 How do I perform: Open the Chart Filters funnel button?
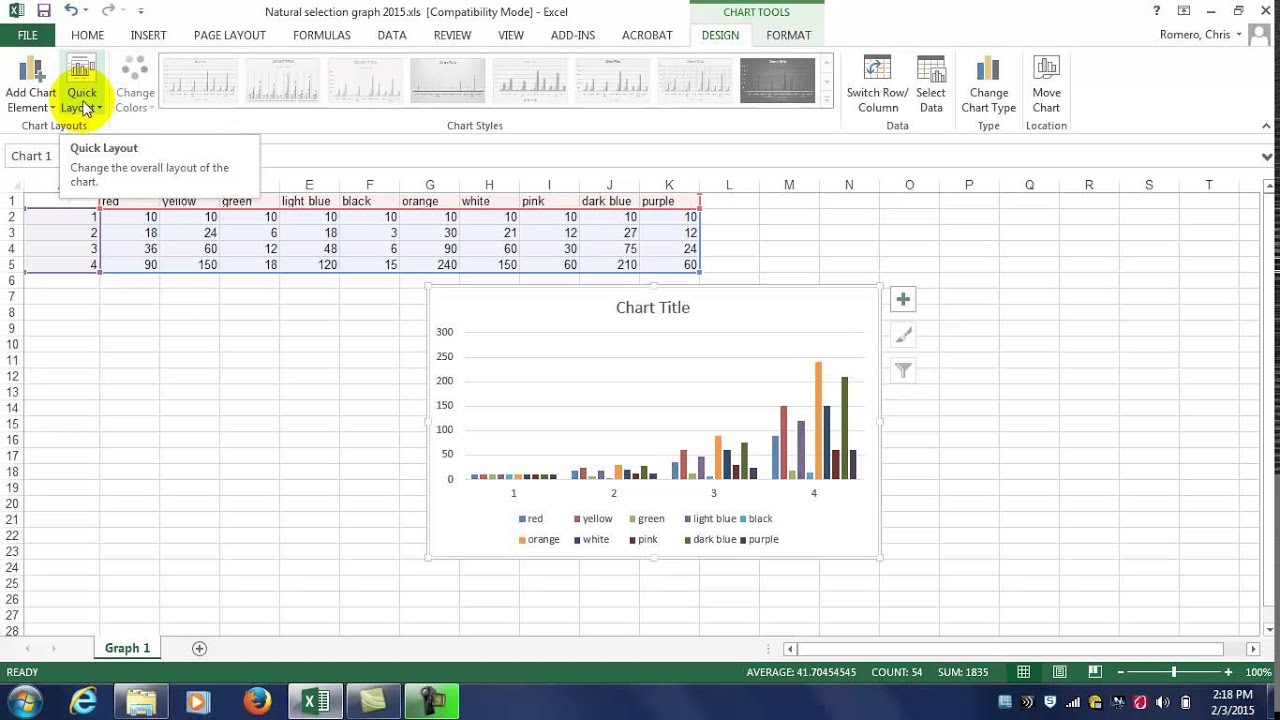903,371
